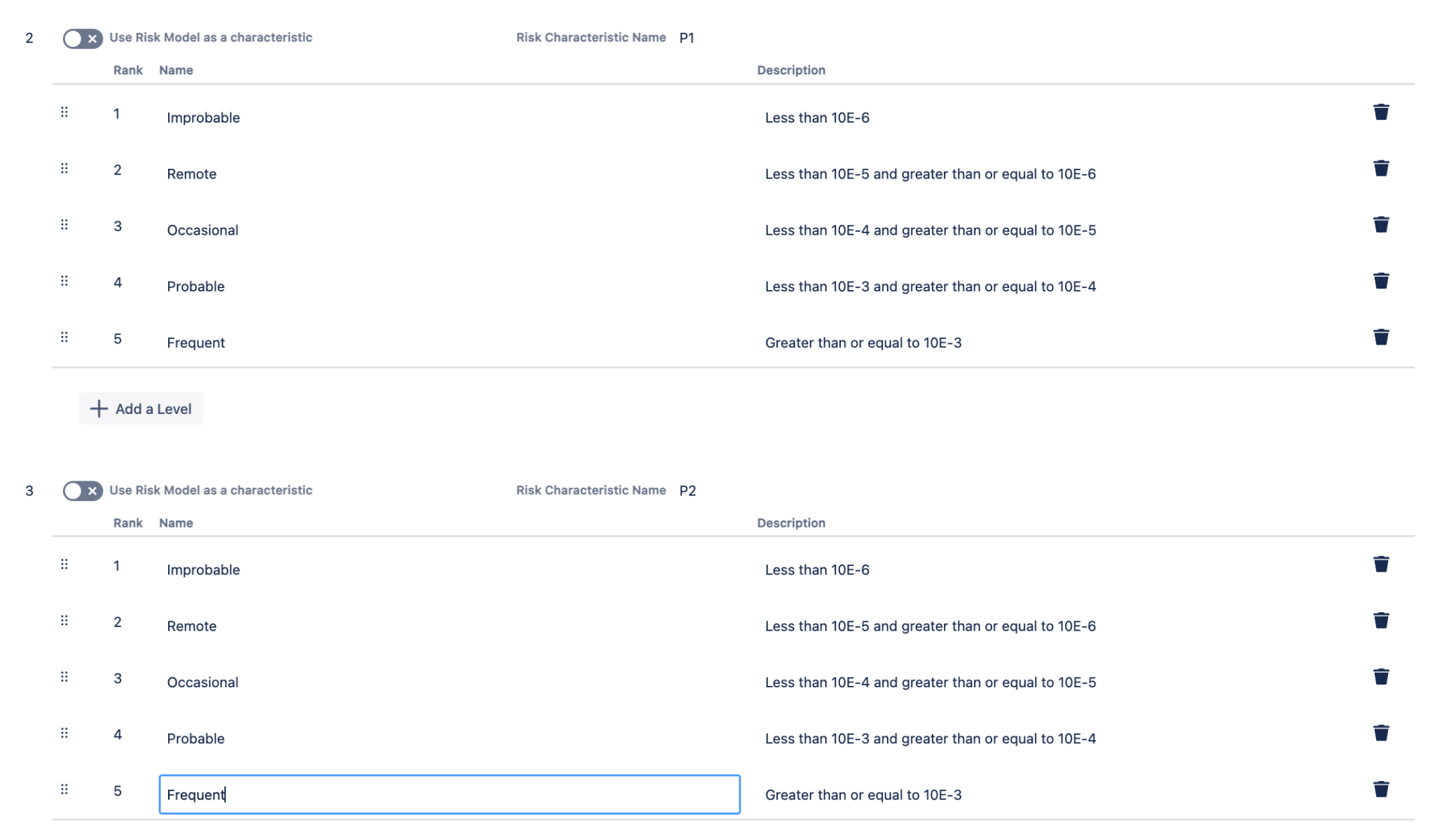The width and height of the screenshot is (1435, 840).
Task: Delete the P1 Frequent level
Action: click(x=1380, y=337)
